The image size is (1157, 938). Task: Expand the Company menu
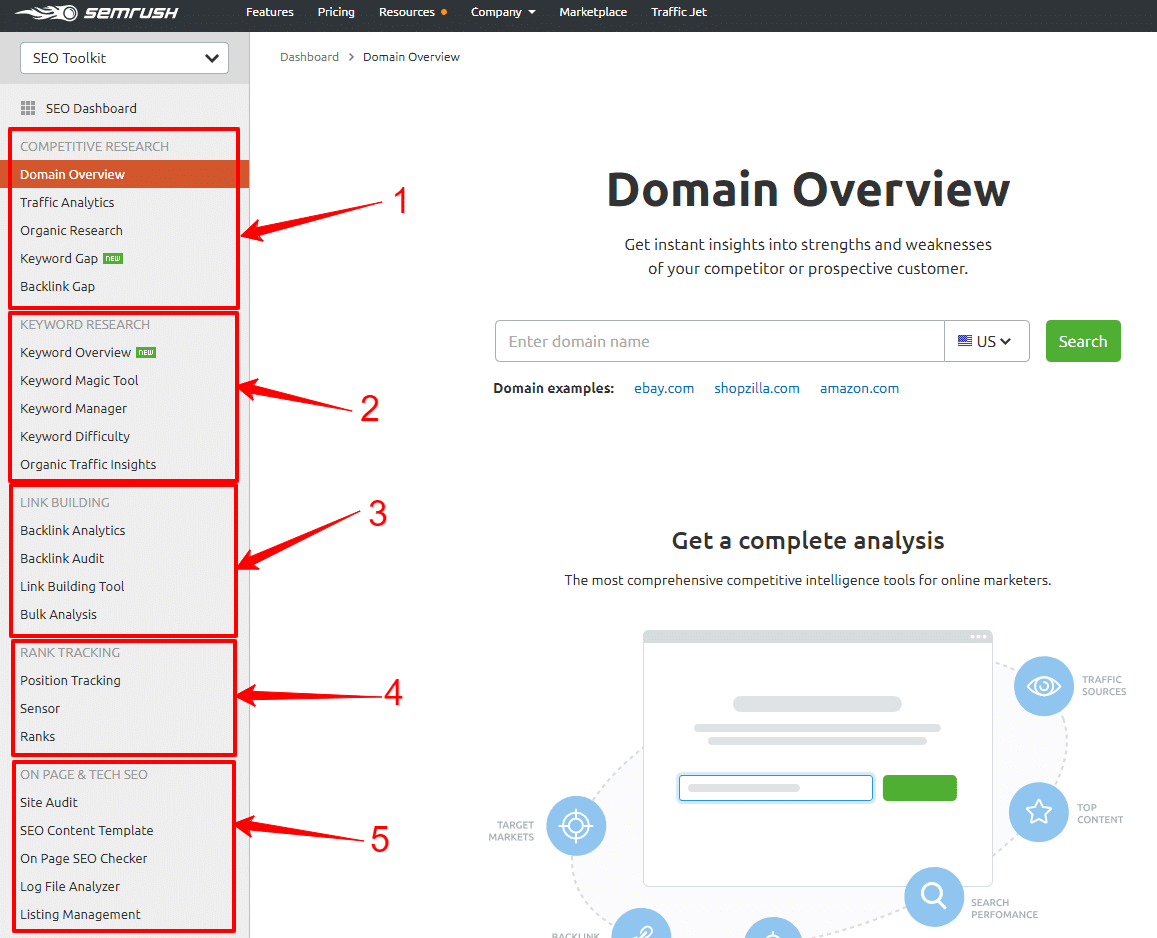(503, 13)
